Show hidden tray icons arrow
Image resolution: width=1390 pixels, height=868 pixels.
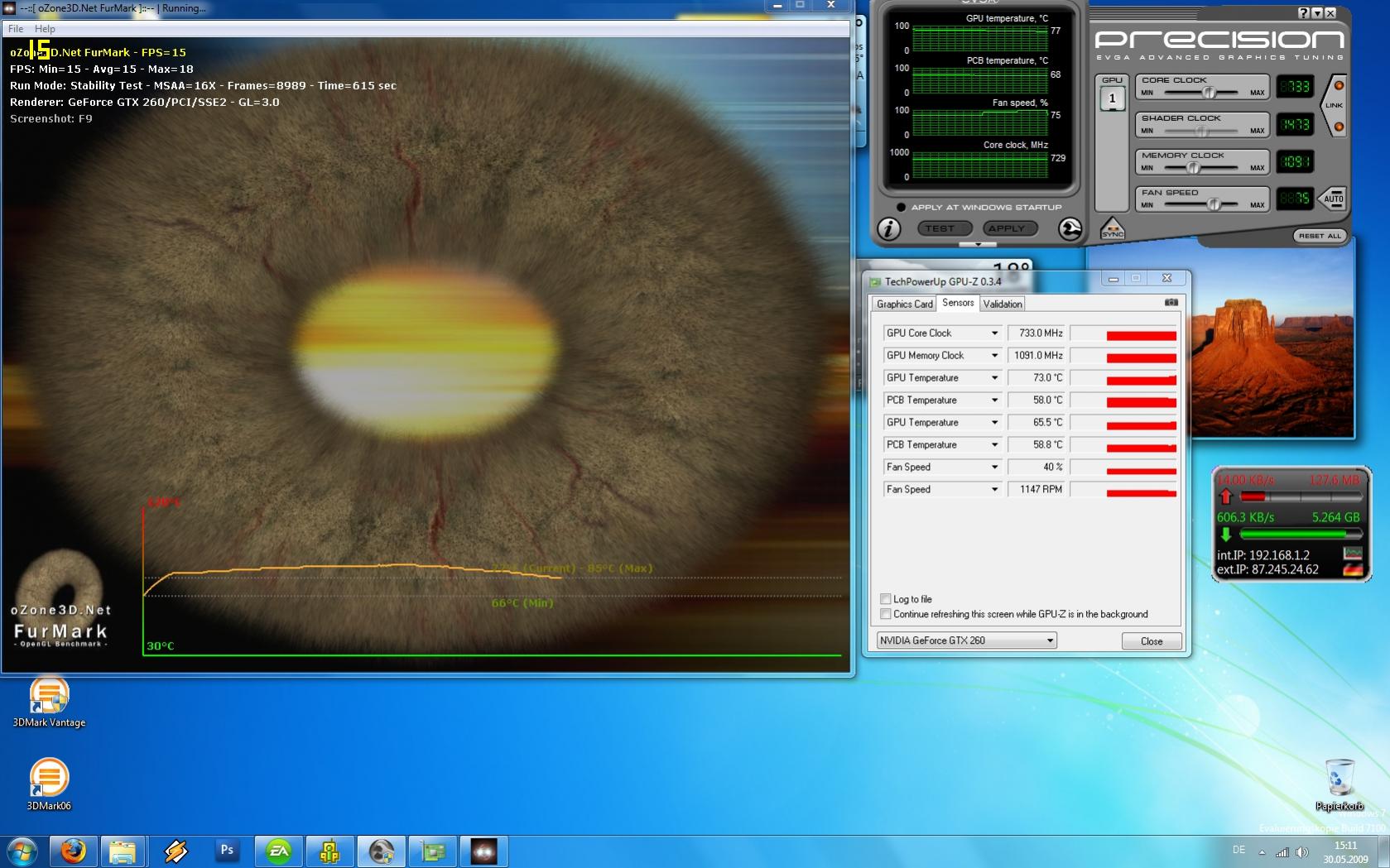1263,851
